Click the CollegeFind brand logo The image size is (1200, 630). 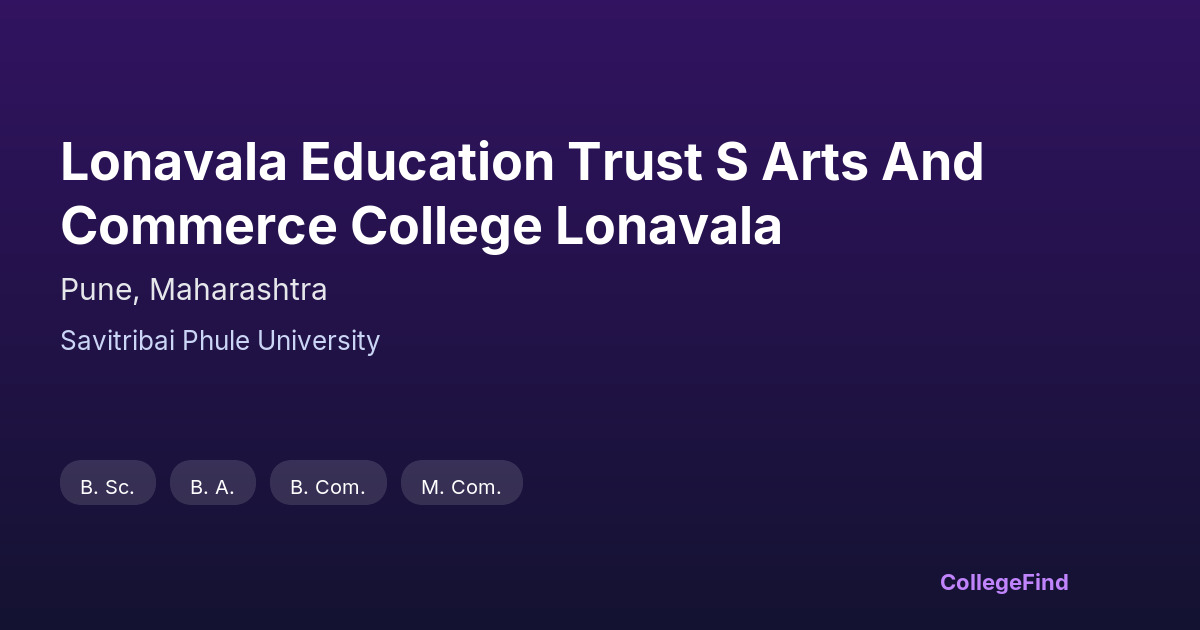[1003, 582]
